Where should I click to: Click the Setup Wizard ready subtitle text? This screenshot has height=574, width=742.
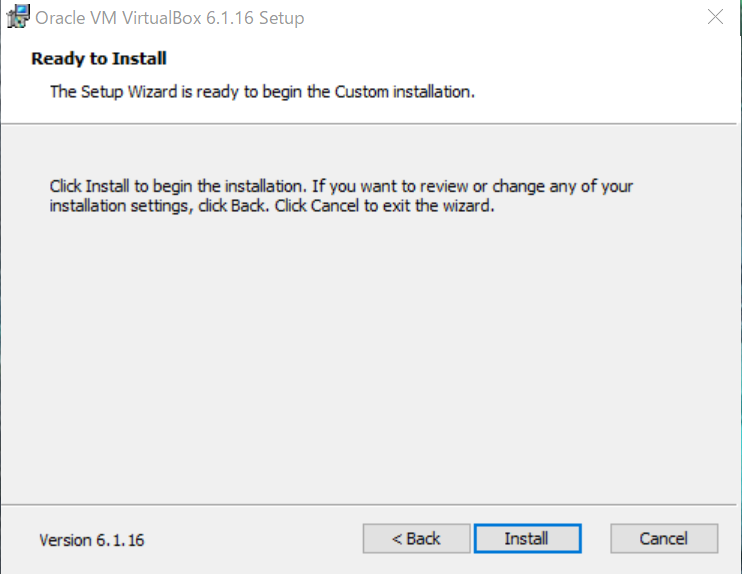pos(261,91)
